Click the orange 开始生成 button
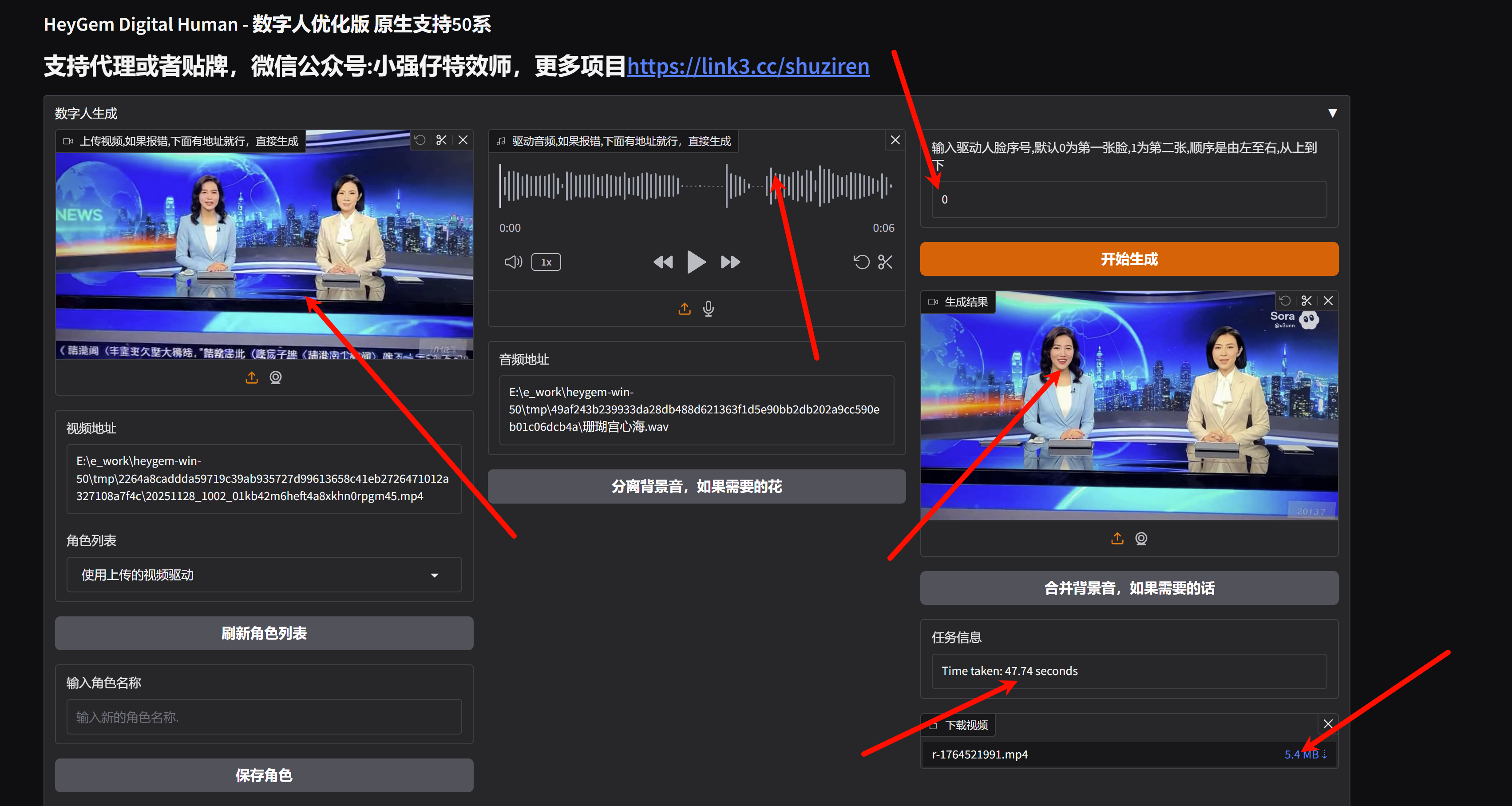This screenshot has height=806, width=1512. point(1129,259)
